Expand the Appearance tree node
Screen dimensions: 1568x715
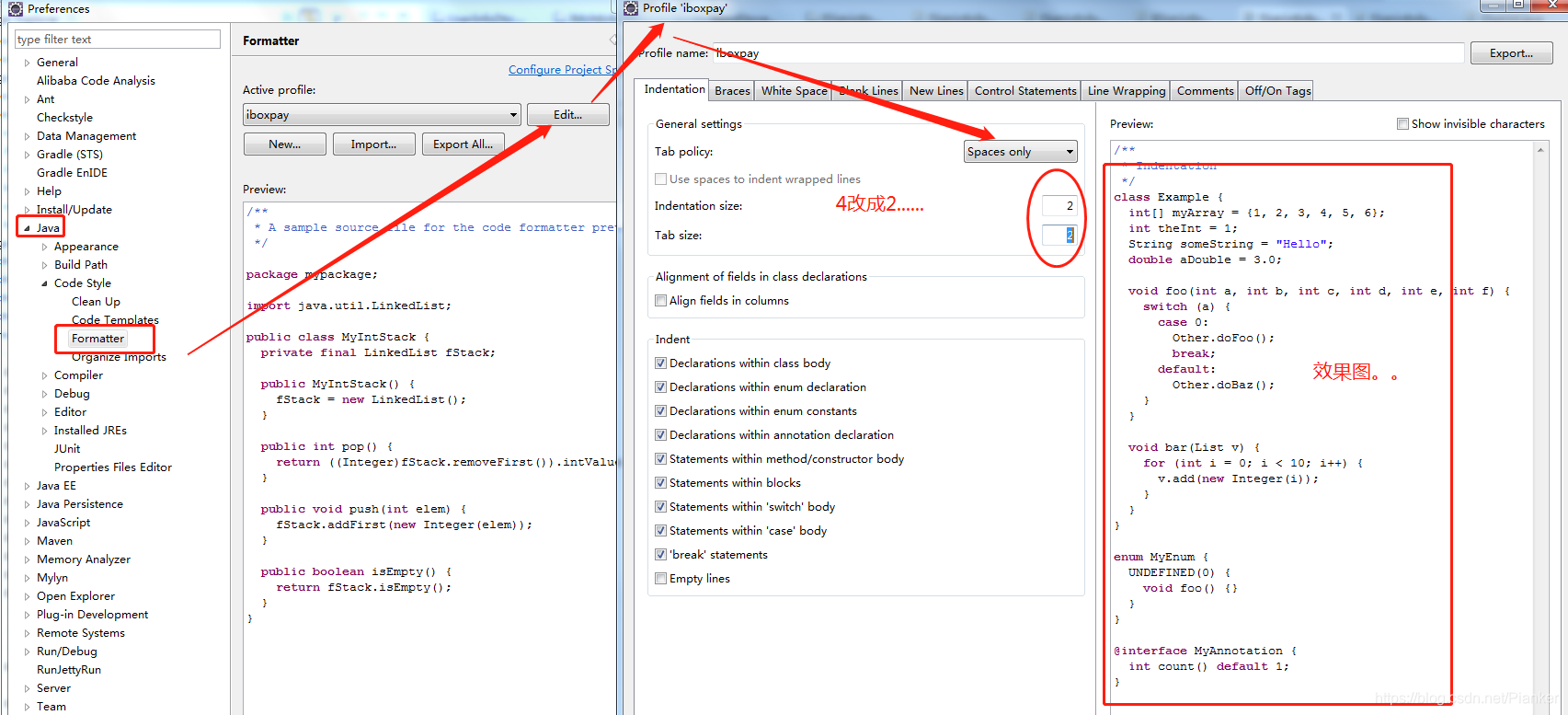[x=44, y=247]
